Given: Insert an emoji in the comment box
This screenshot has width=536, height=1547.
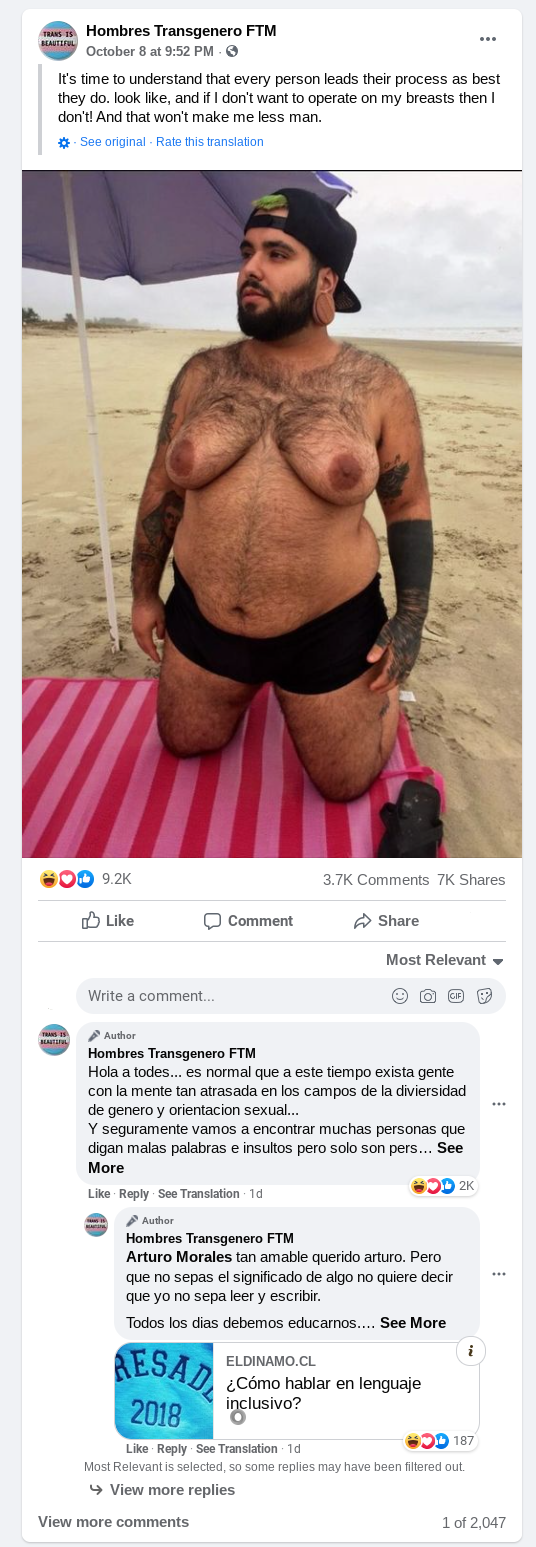Looking at the screenshot, I should coord(400,996).
